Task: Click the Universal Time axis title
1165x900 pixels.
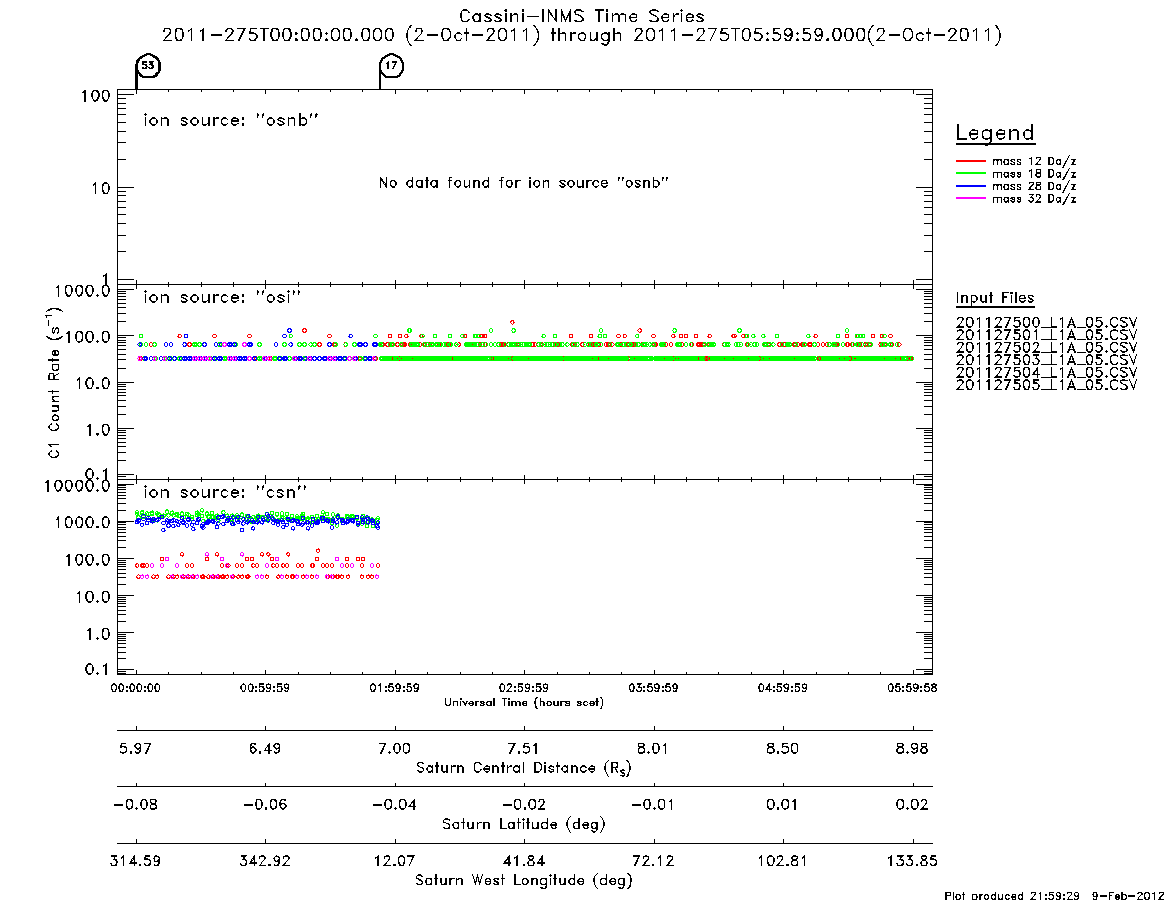Action: coord(524,702)
